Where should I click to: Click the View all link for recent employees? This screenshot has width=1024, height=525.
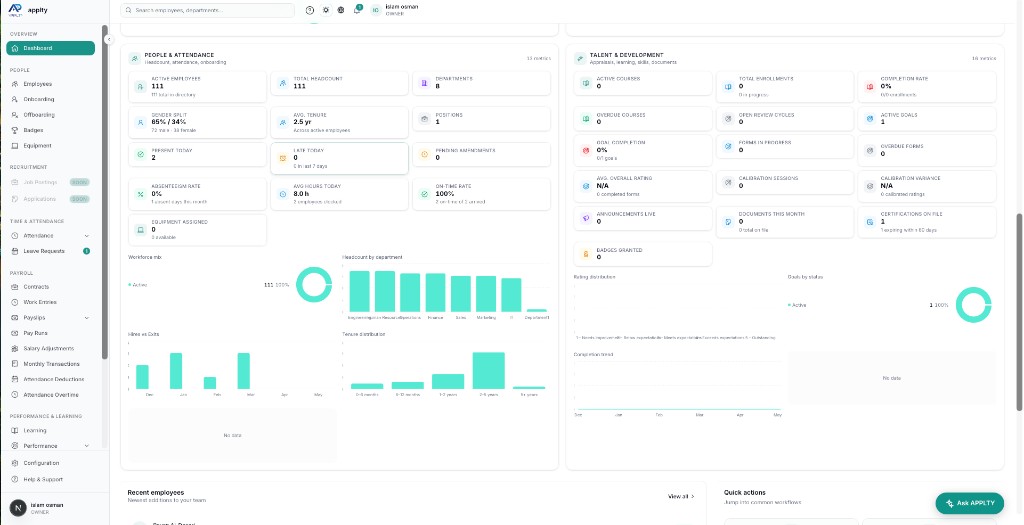pos(681,497)
